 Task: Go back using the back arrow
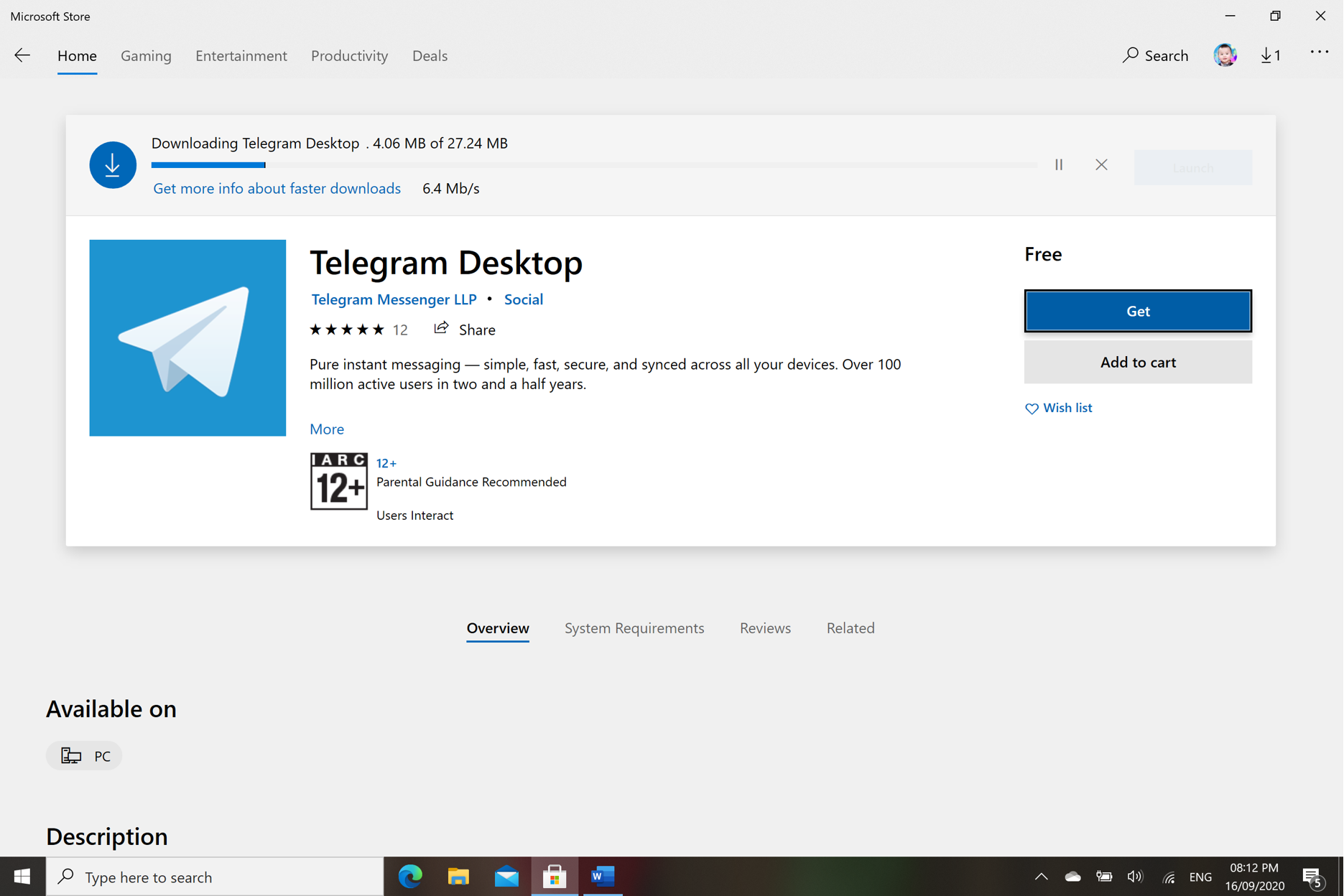22,55
